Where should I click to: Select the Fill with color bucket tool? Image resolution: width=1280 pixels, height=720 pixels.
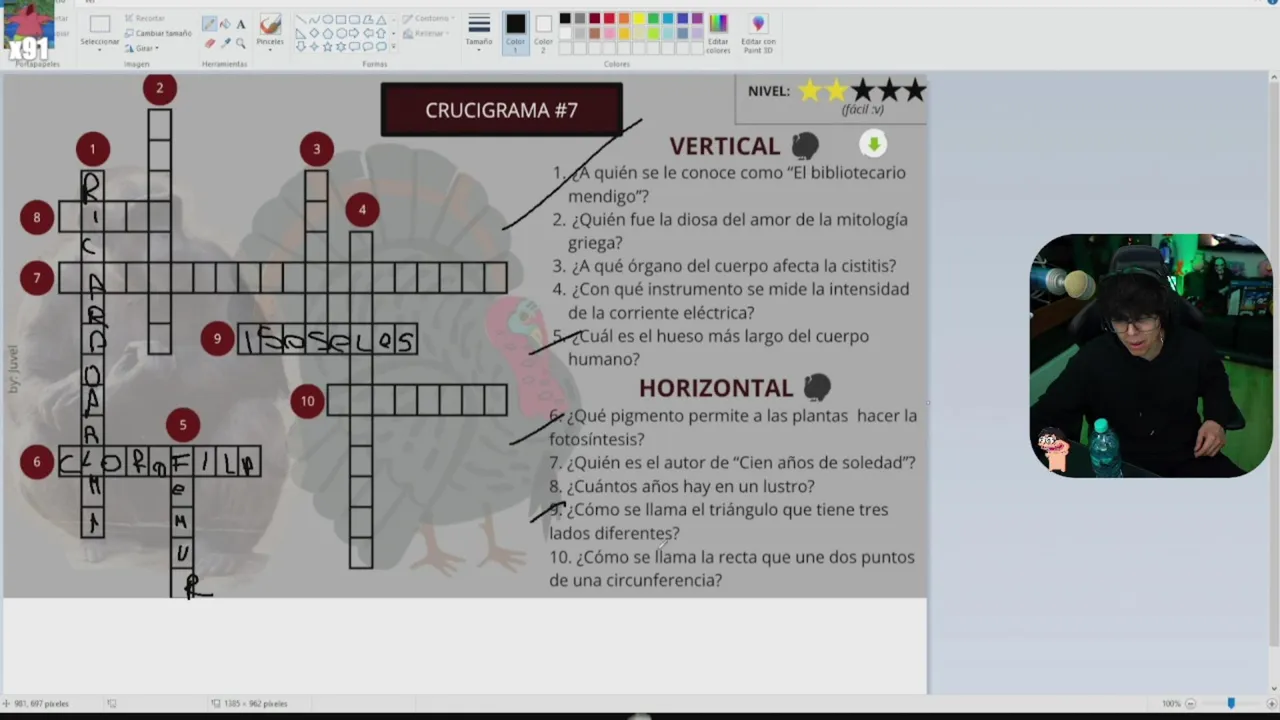pyautogui.click(x=225, y=24)
